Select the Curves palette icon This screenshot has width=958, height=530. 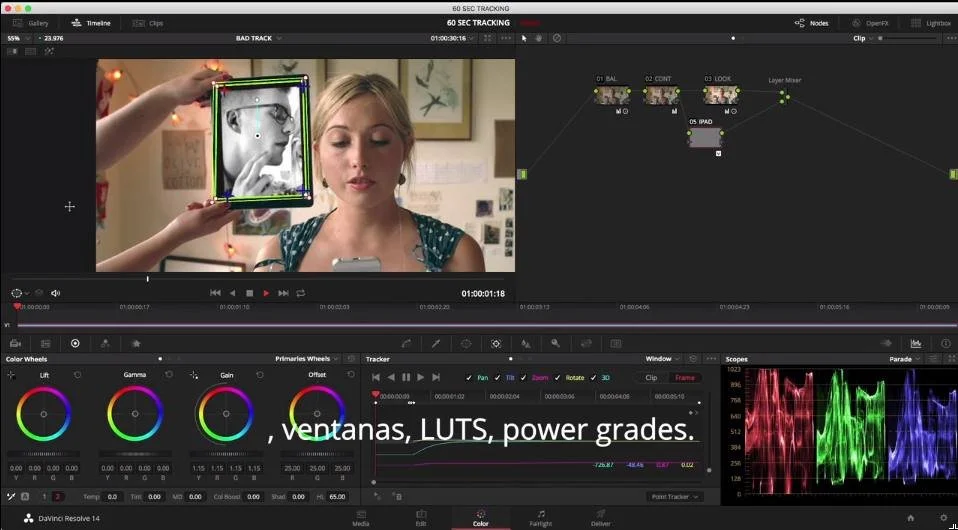tap(406, 344)
